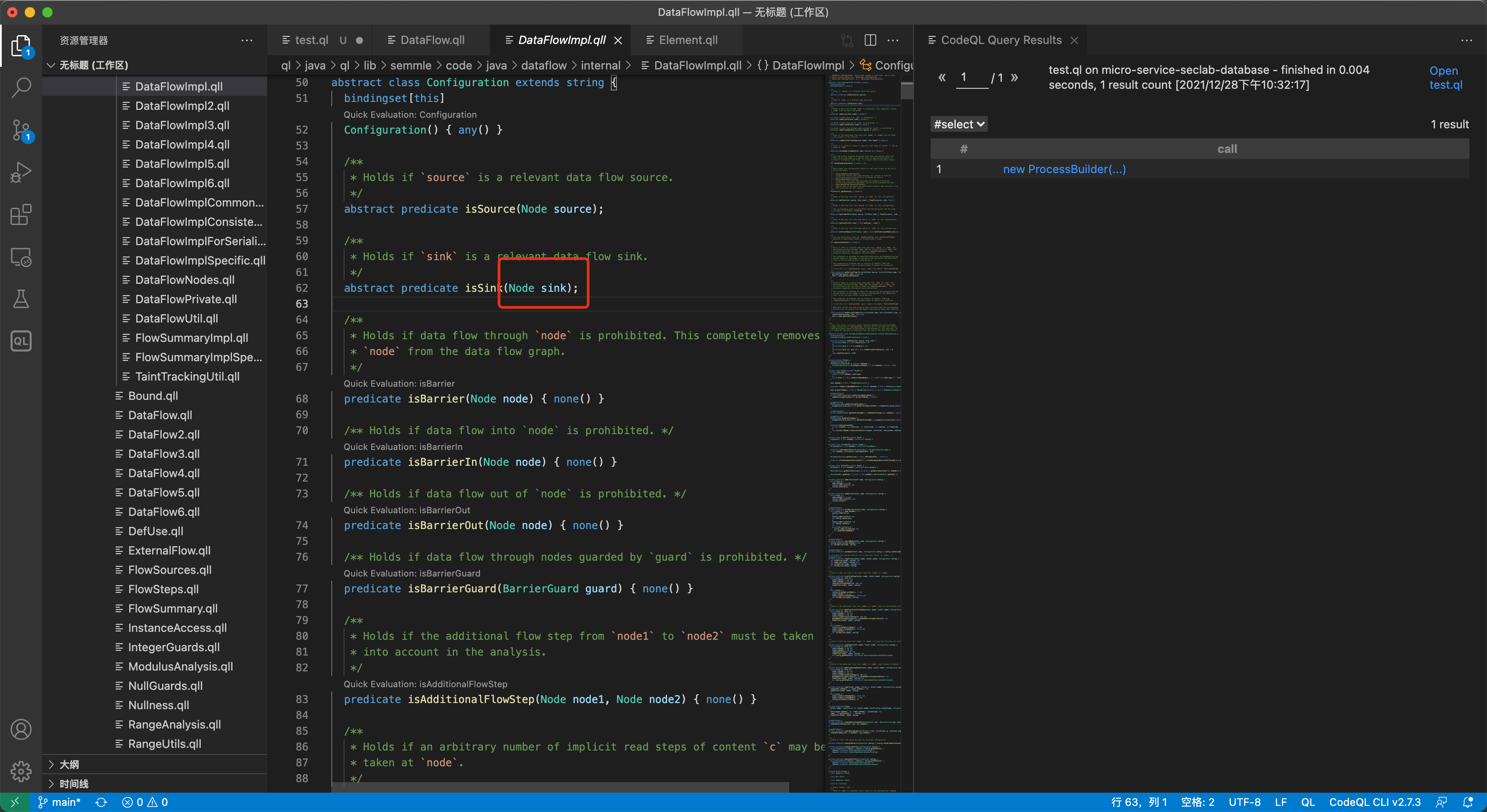
Task: Click the LF end of line indicator
Action: pos(1281,802)
